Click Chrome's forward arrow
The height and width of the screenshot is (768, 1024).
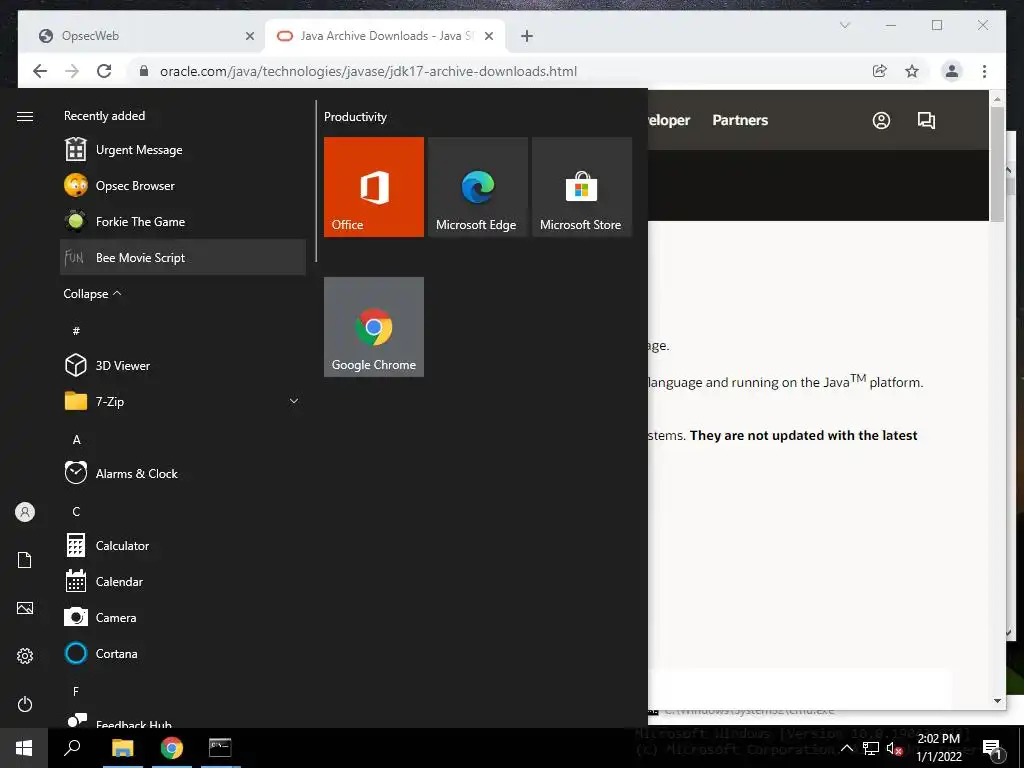tap(72, 71)
